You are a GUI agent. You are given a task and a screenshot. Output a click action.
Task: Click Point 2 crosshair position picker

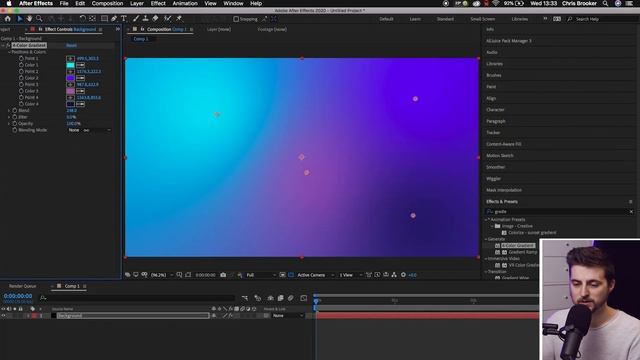[x=71, y=71]
